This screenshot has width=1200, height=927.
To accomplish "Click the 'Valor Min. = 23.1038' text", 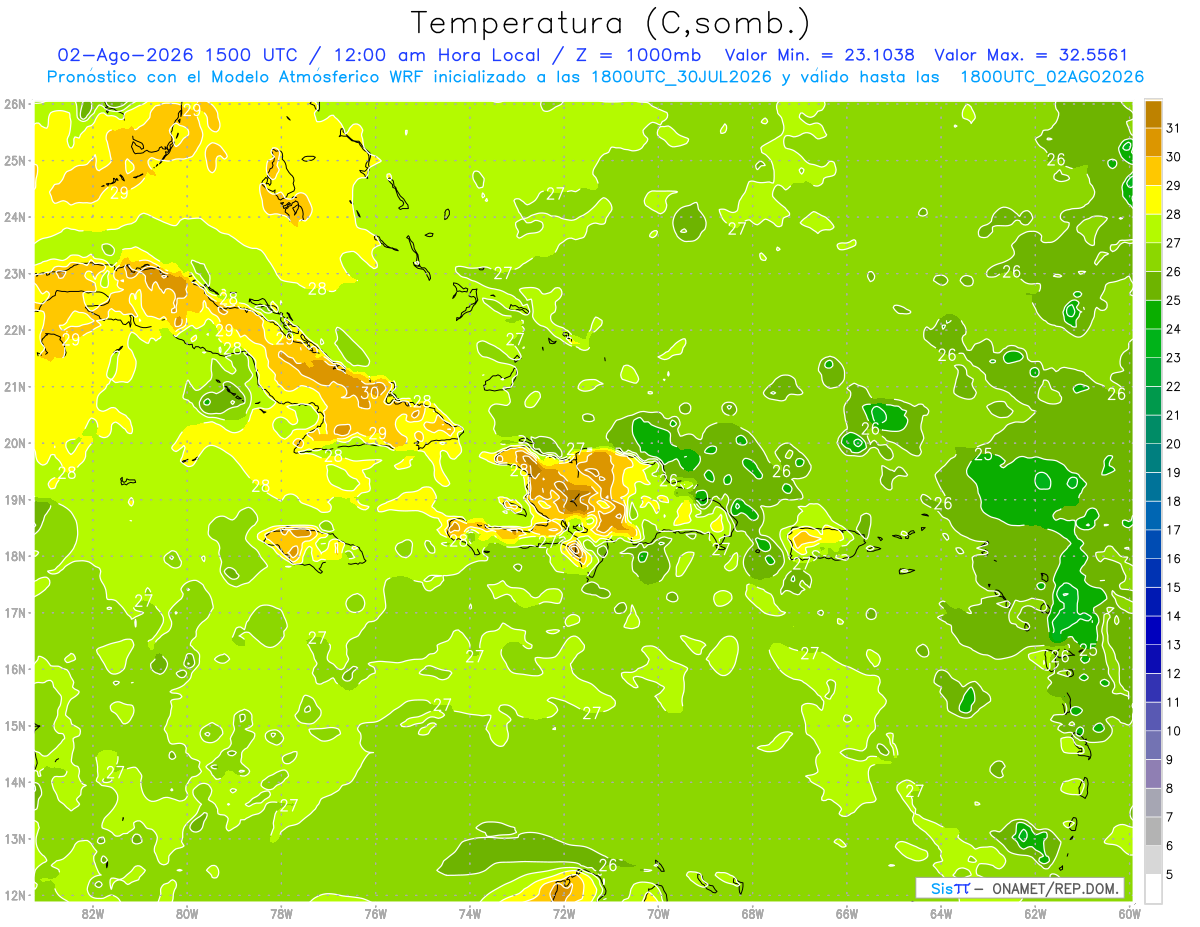I will (x=819, y=55).
